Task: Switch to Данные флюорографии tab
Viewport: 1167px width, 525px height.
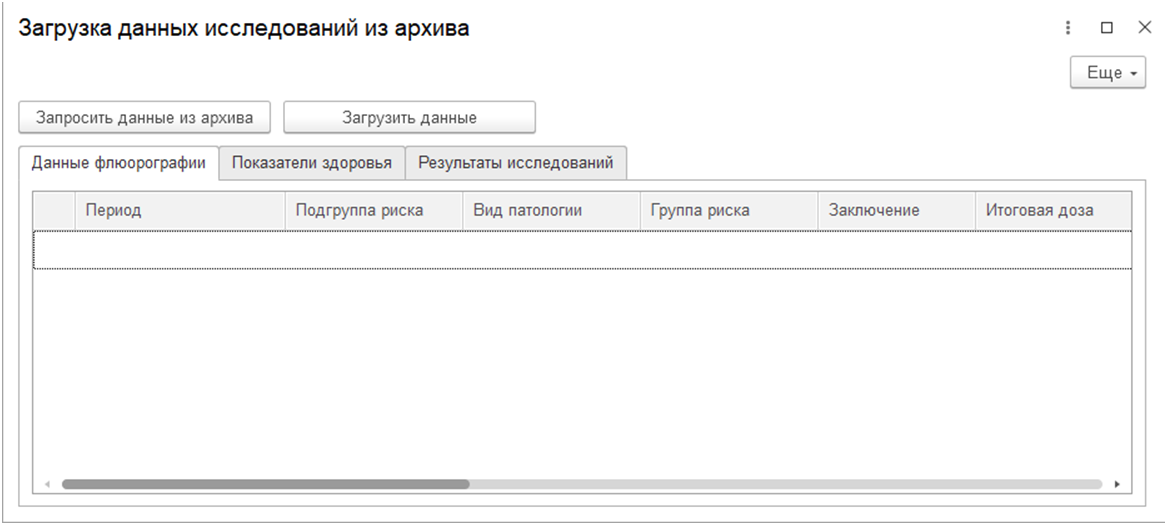Action: click(x=119, y=163)
